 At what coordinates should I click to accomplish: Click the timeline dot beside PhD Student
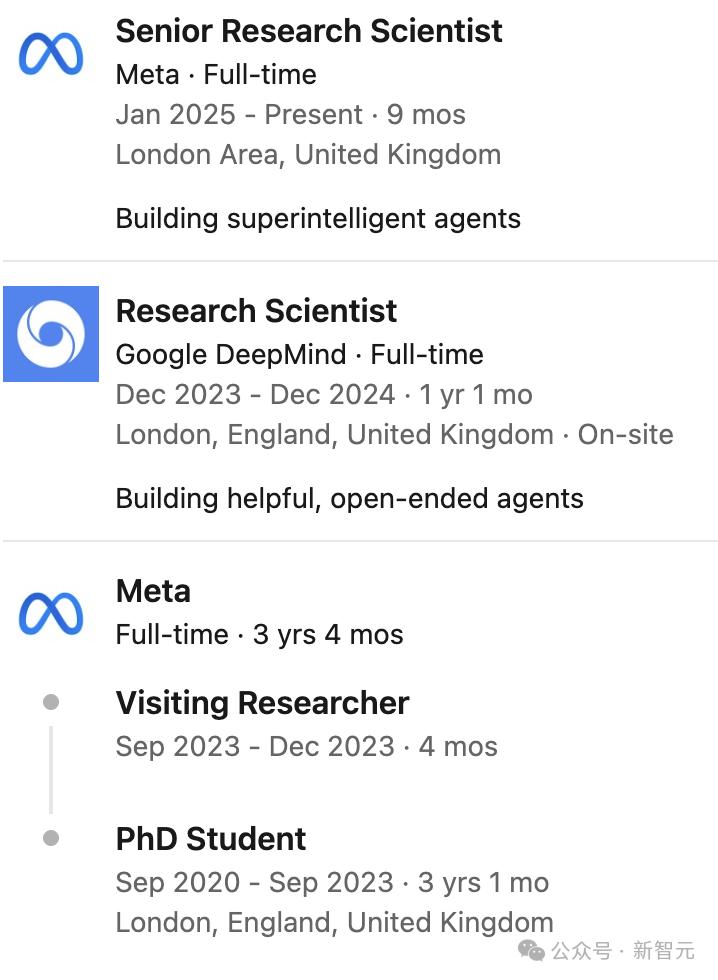[x=51, y=838]
